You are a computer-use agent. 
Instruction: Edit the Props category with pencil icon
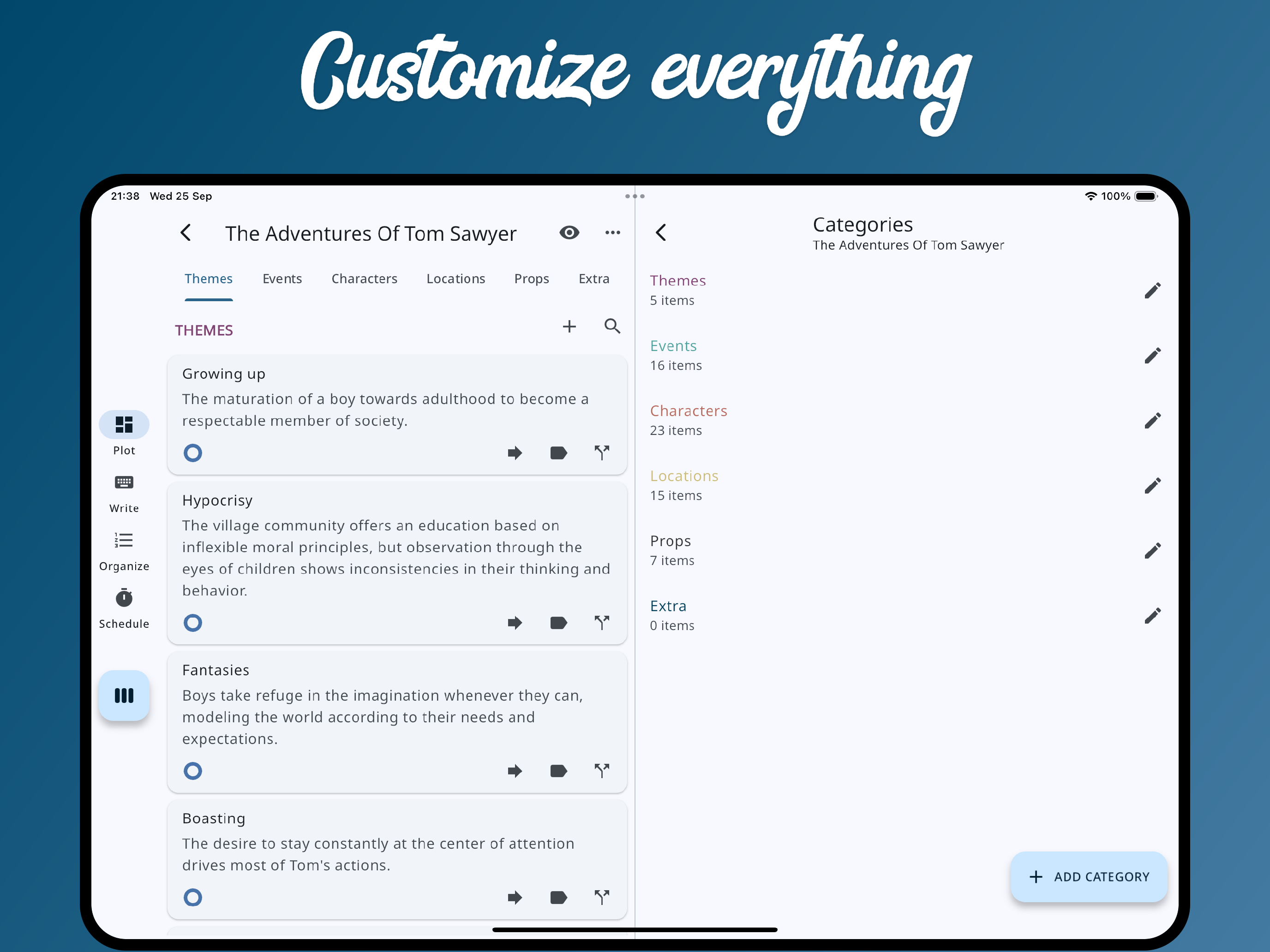pos(1152,551)
